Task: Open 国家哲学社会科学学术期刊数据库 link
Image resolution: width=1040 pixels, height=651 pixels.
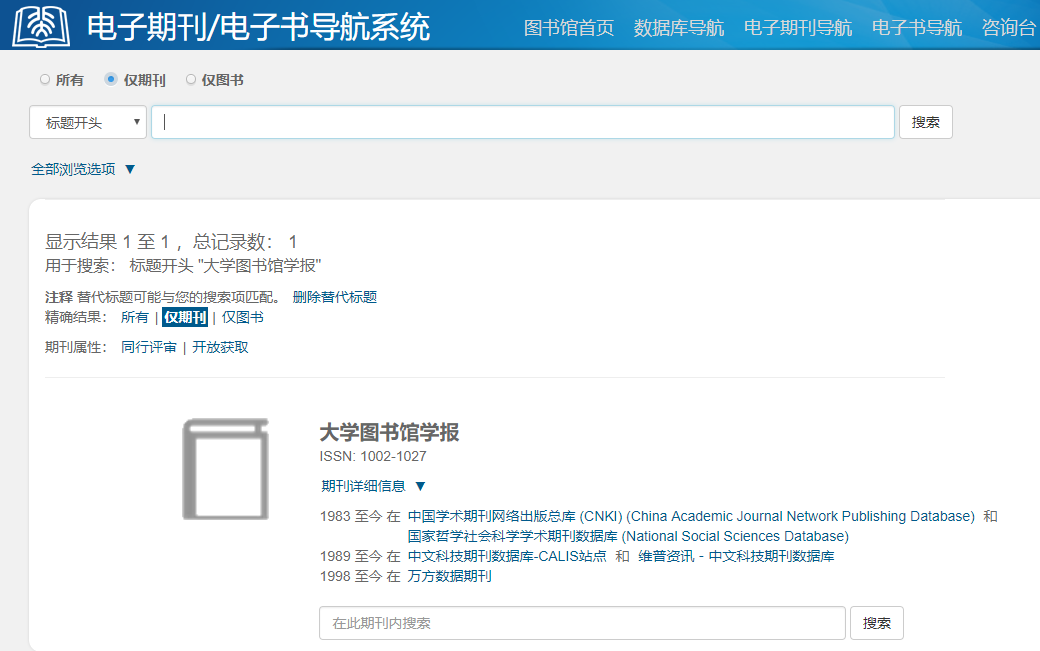Action: click(628, 536)
